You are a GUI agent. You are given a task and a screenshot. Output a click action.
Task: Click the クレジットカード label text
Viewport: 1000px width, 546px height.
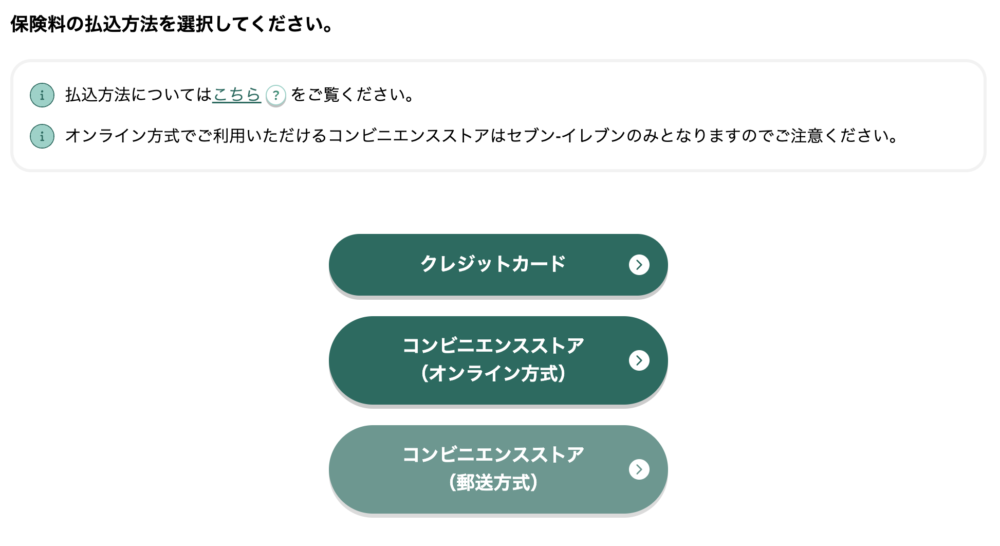tap(493, 264)
